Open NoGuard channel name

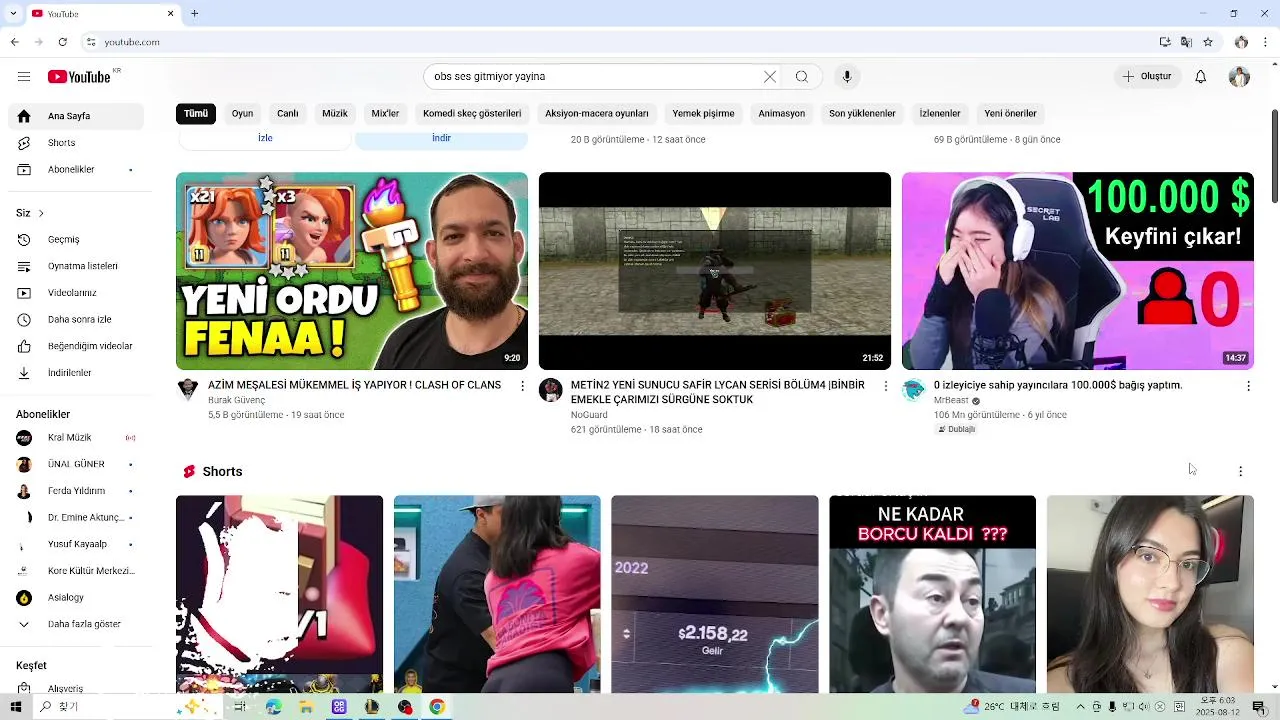coord(589,415)
